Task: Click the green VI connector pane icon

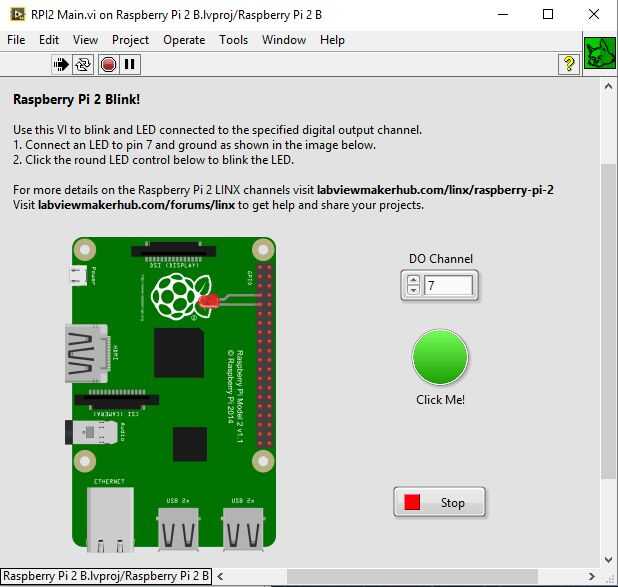Action: [x=600, y=53]
